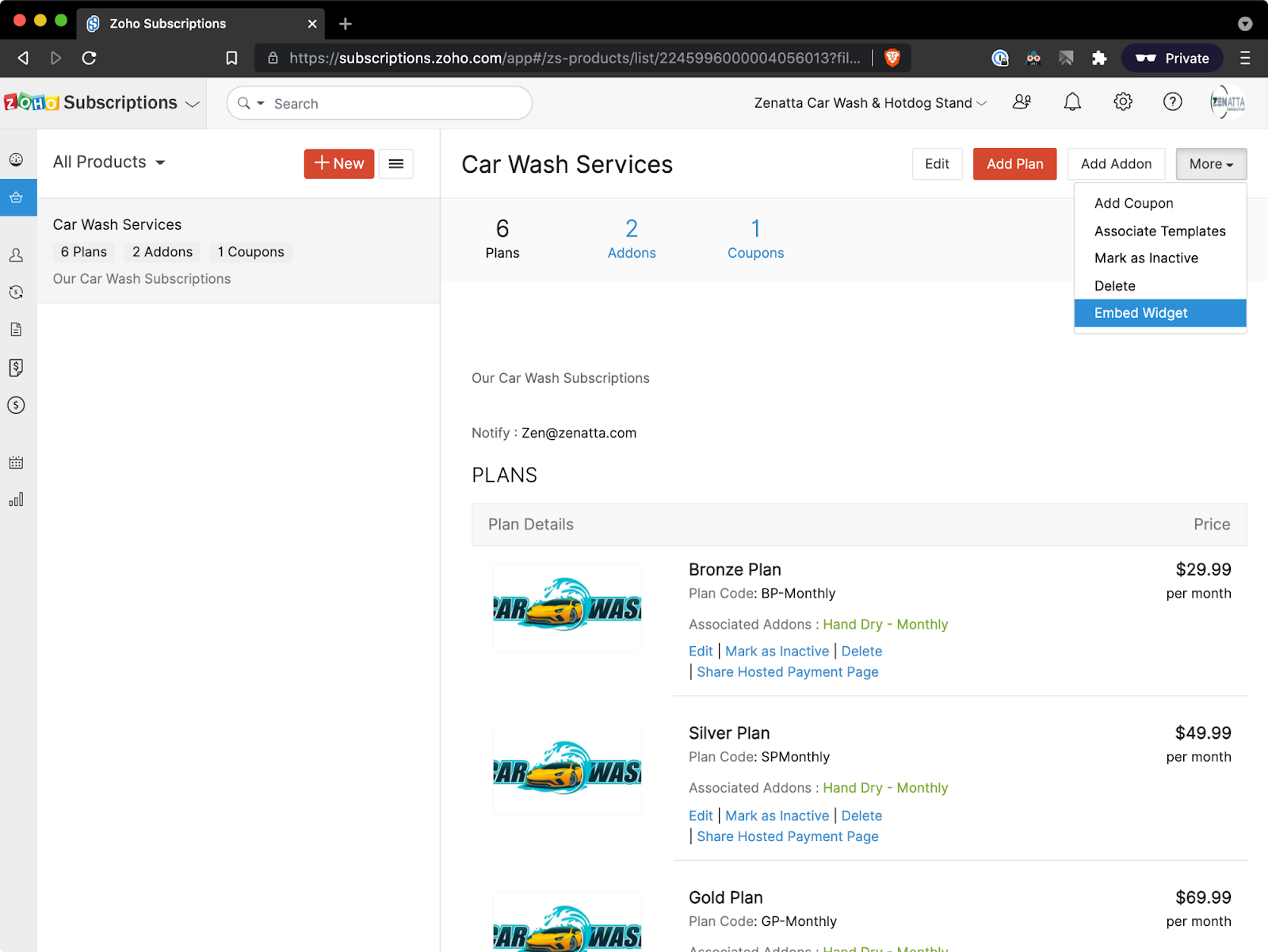Open the users and referrals icon in the header
1268x952 pixels.
click(1022, 102)
